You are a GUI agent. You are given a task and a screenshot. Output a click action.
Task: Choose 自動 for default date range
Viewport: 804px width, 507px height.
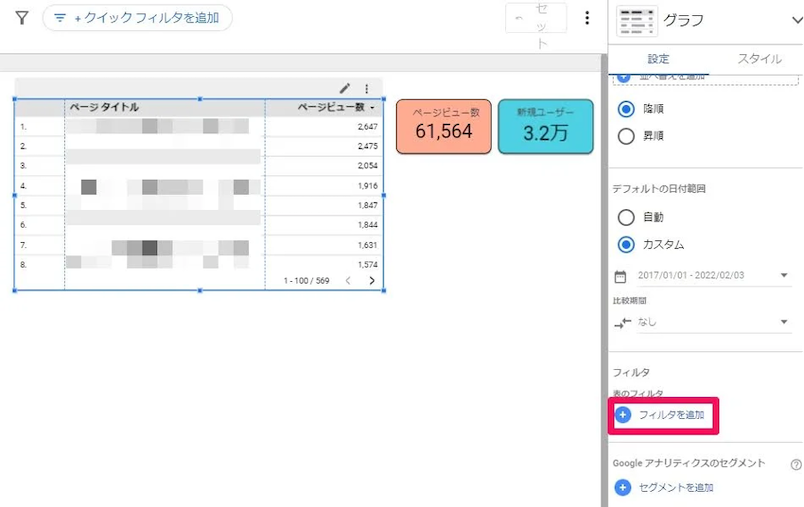pyautogui.click(x=627, y=217)
